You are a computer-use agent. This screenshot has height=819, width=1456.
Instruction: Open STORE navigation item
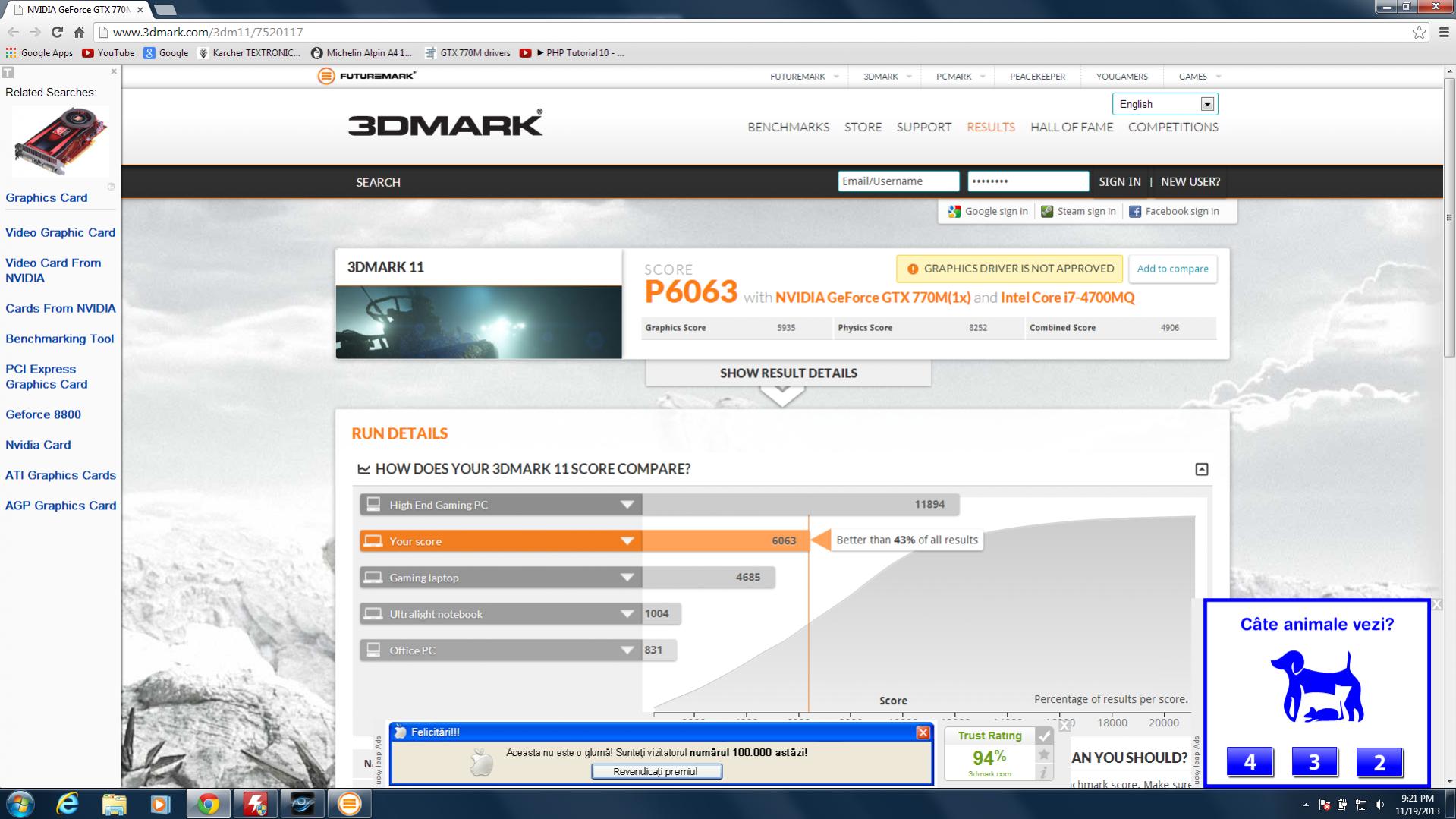(x=863, y=127)
